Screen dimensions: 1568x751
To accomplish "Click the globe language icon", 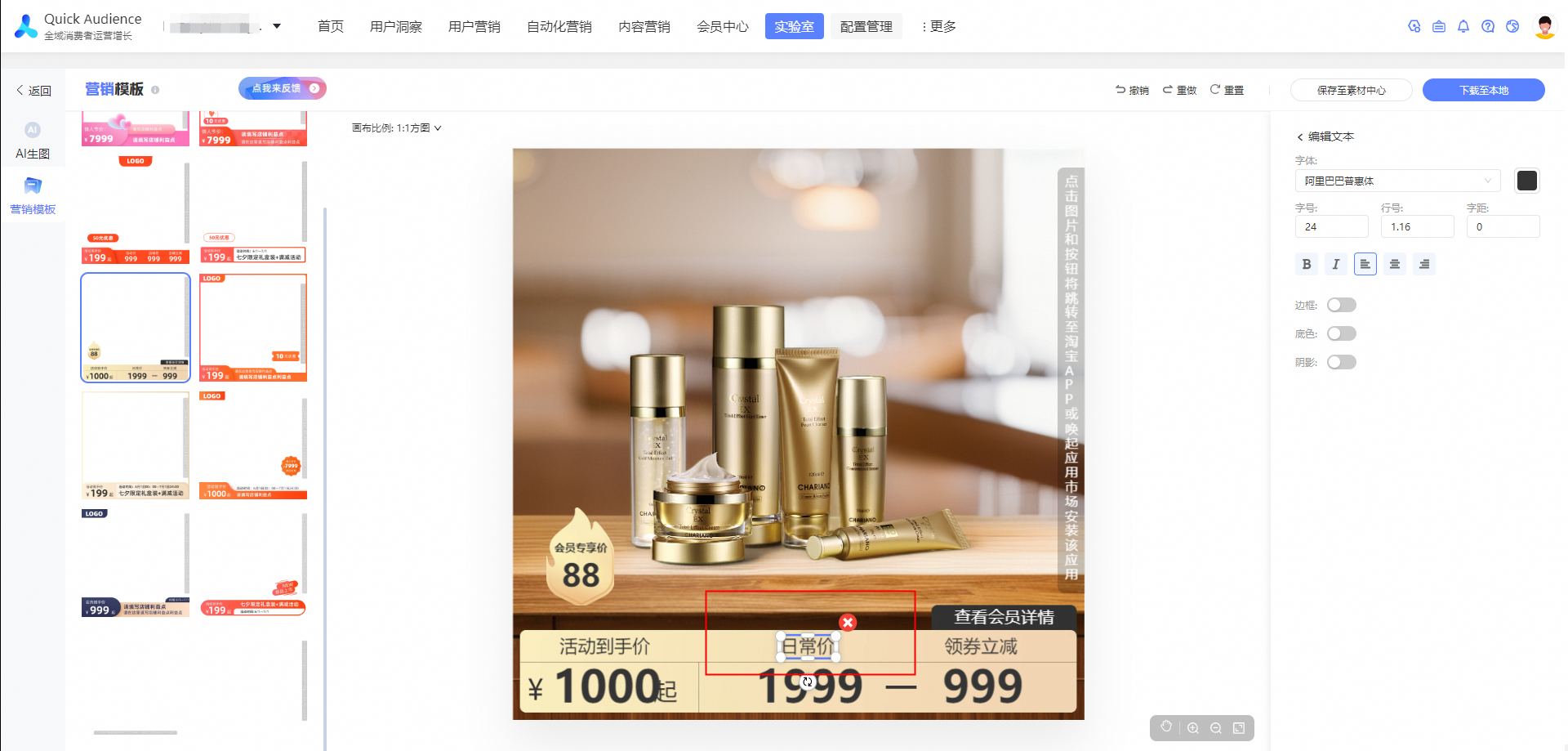I will coord(1512,26).
